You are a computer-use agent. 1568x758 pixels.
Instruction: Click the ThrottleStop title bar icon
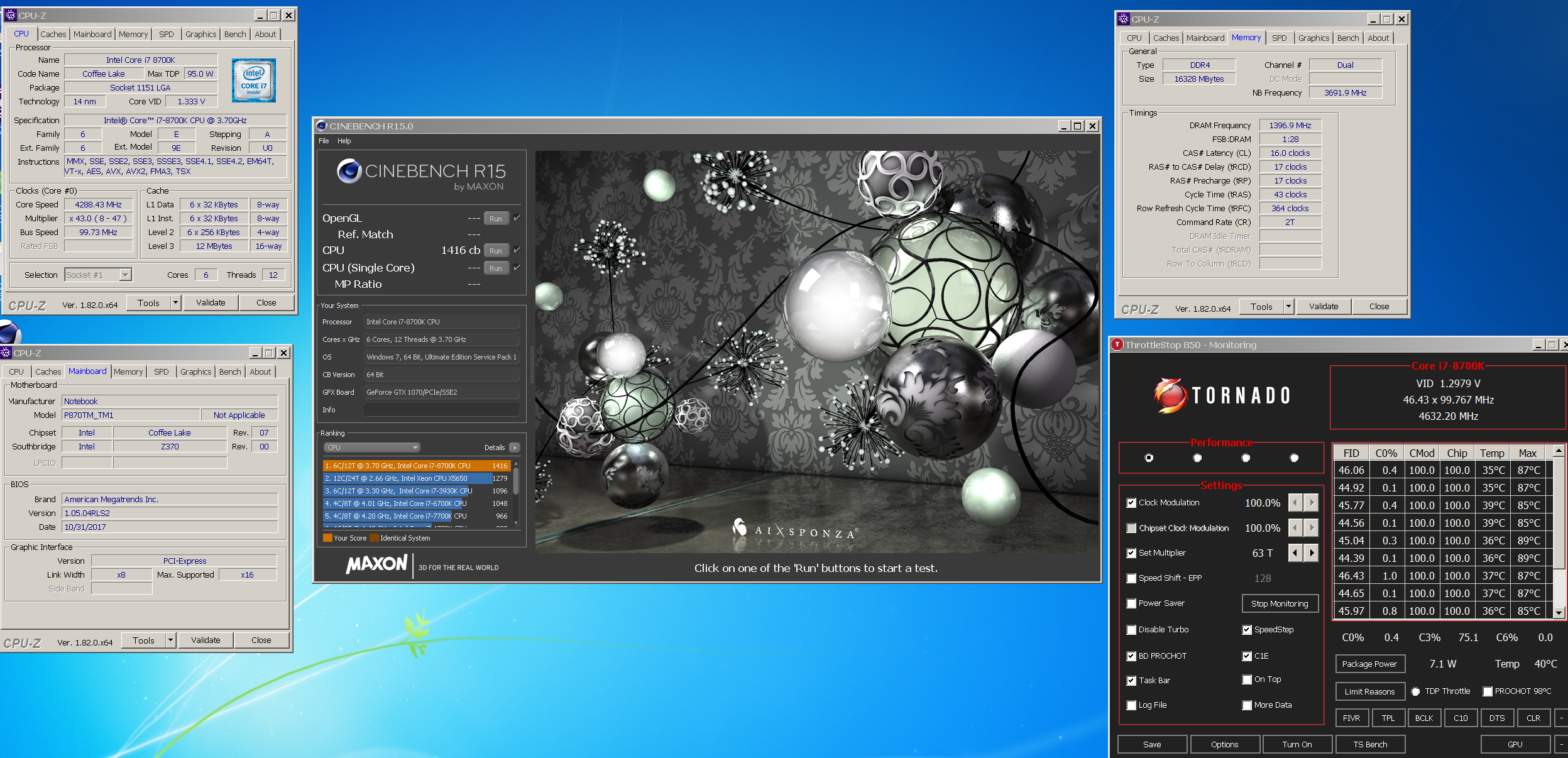click(x=1117, y=344)
